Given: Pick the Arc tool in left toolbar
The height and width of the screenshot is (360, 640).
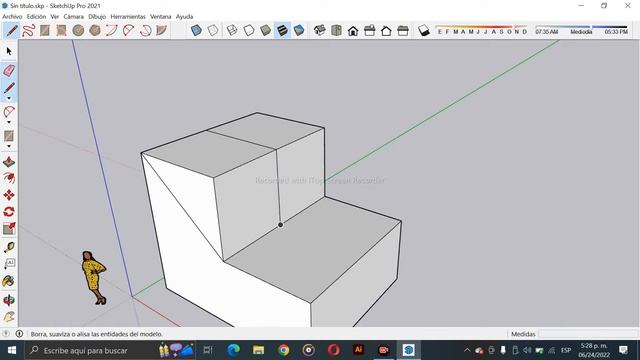Looking at the screenshot, I should point(9,111).
